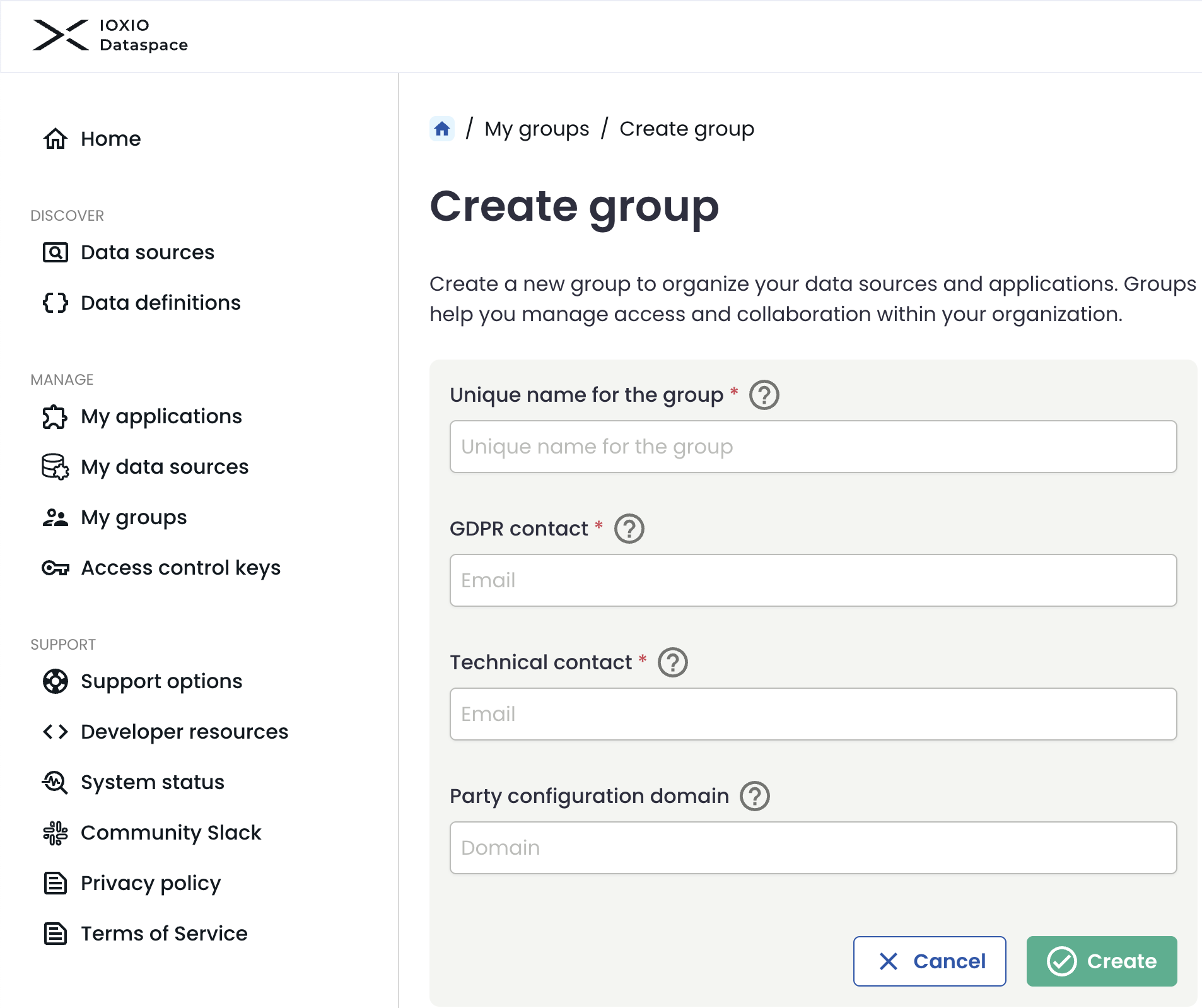Open help for Party configuration domain
This screenshot has height=1008, width=1202.
[754, 795]
